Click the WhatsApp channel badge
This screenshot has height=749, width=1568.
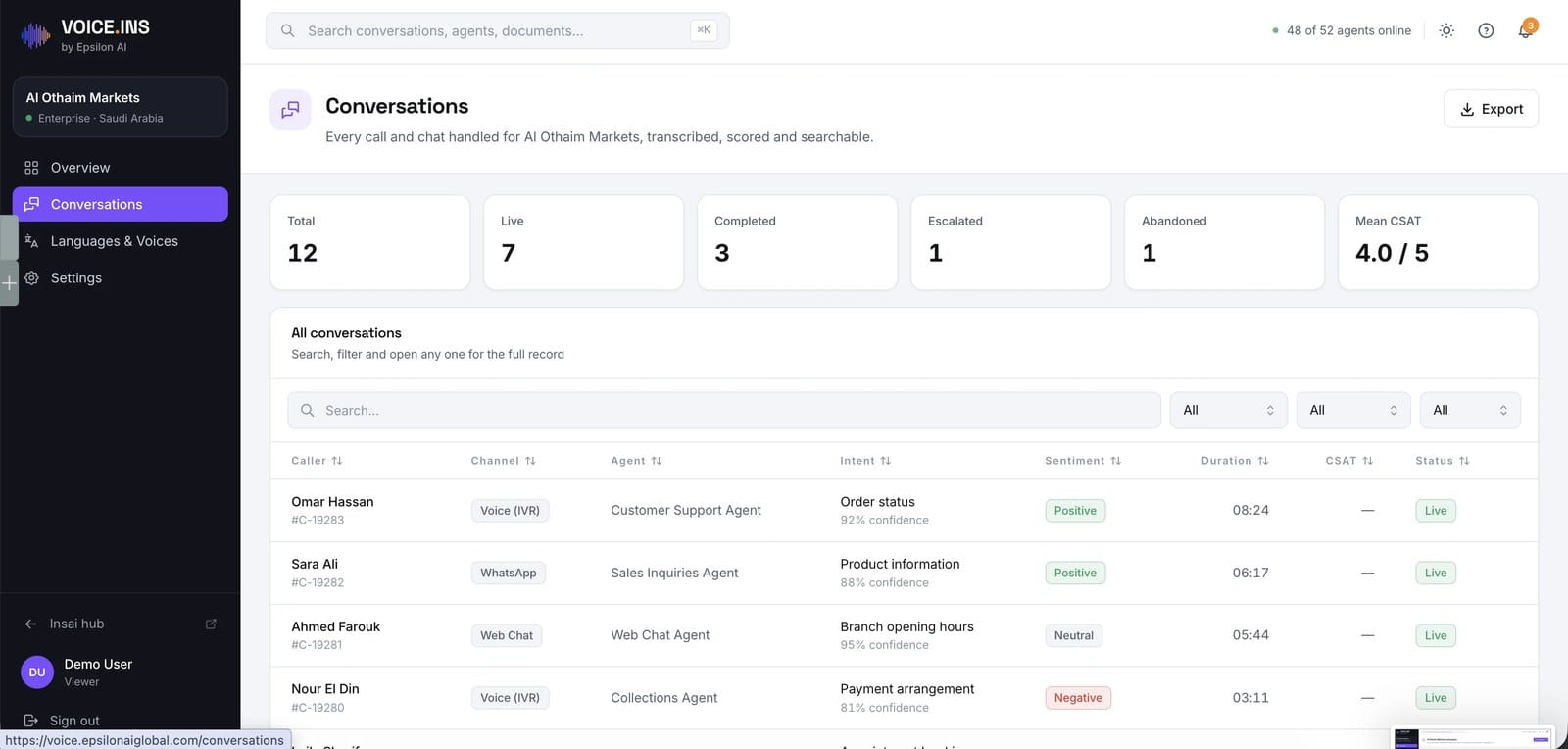[508, 573]
